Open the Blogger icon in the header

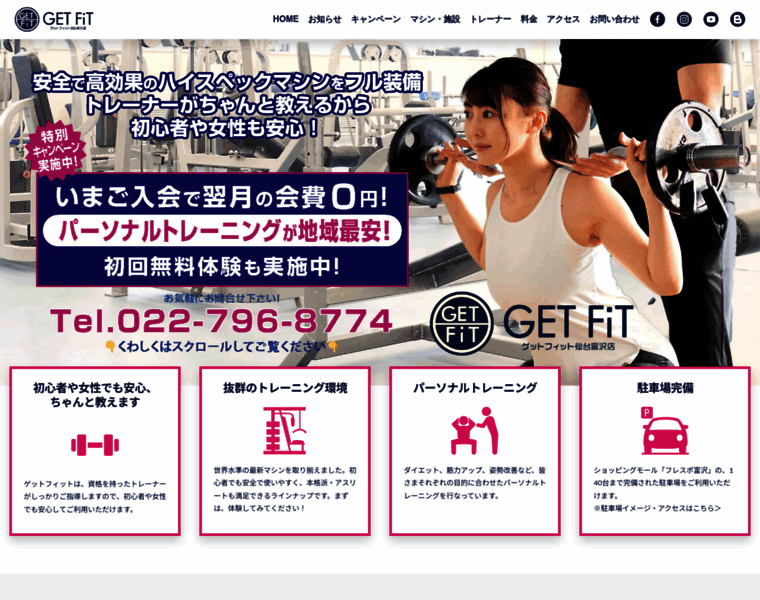click(x=737, y=19)
